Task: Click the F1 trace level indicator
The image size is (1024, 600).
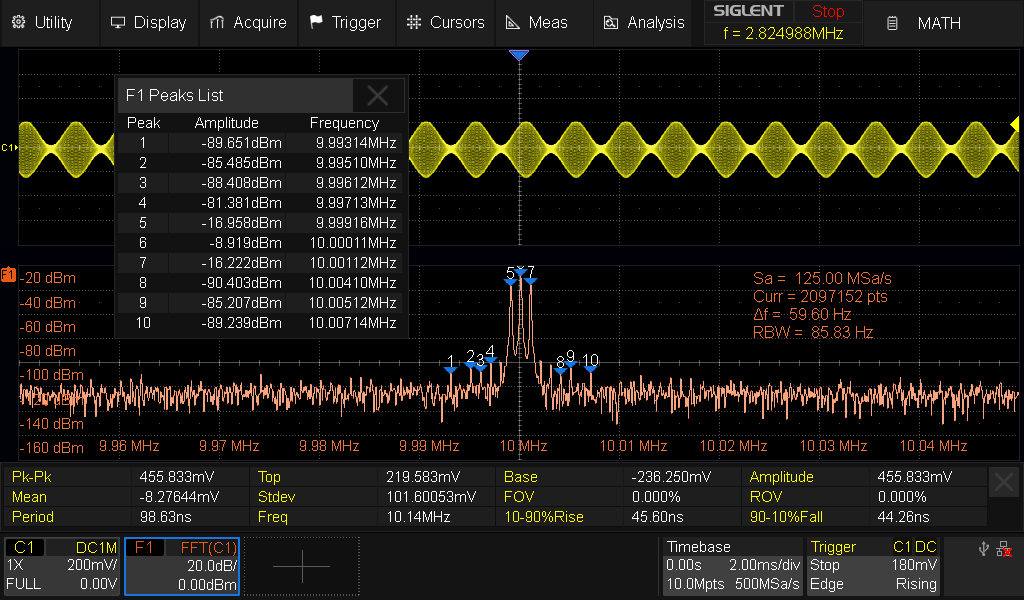Action: pyautogui.click(x=8, y=274)
